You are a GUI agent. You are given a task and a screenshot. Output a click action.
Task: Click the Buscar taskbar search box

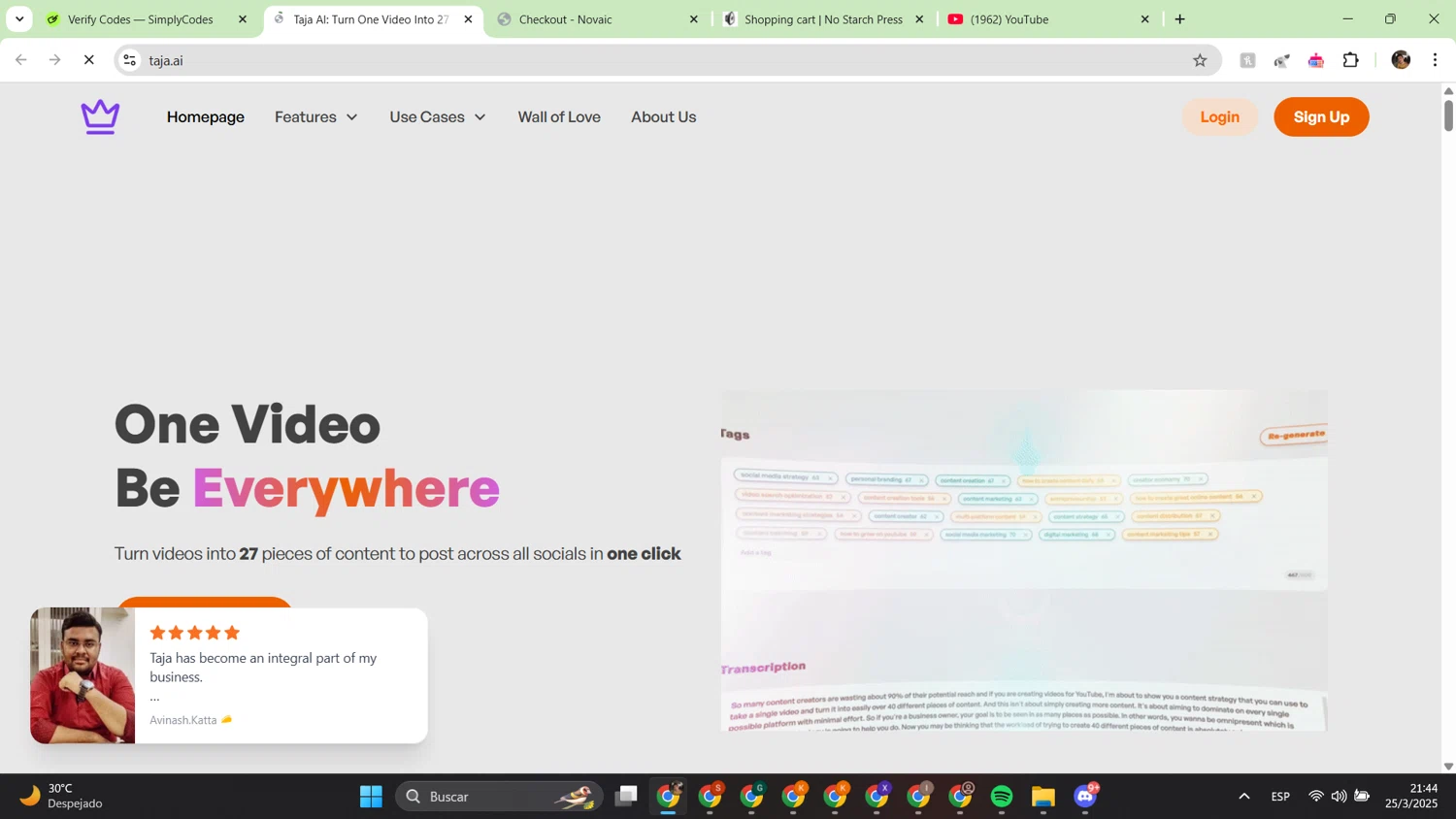pos(499,797)
